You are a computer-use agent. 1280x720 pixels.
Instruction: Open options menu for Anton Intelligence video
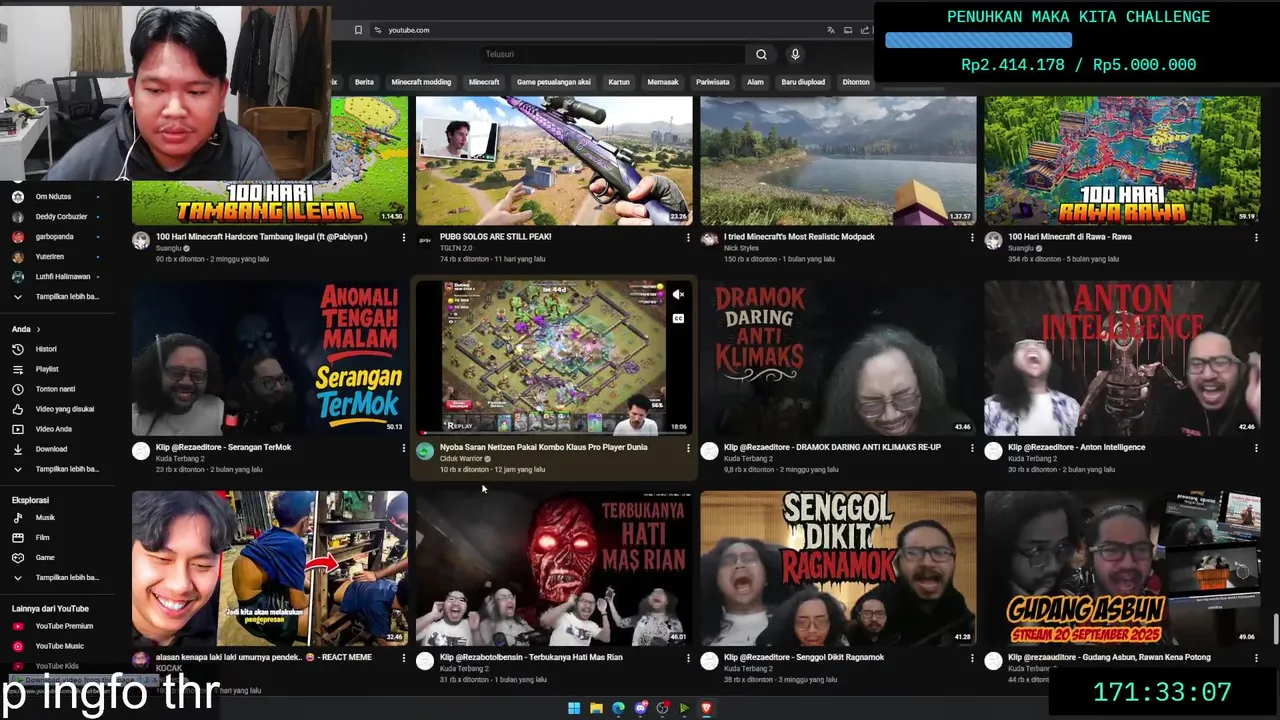pyautogui.click(x=1256, y=448)
